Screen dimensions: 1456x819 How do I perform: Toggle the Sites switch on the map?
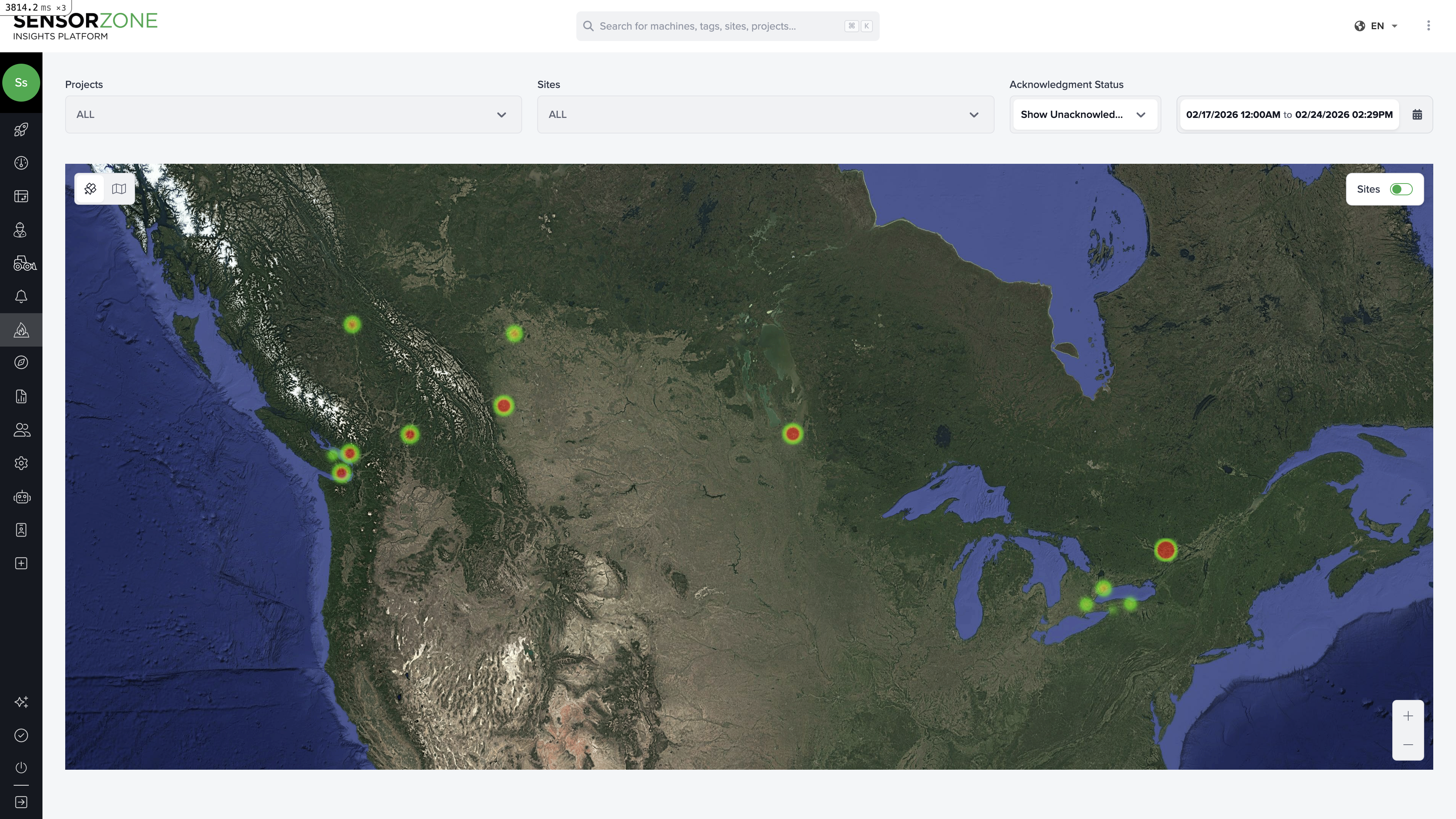pos(1401,189)
